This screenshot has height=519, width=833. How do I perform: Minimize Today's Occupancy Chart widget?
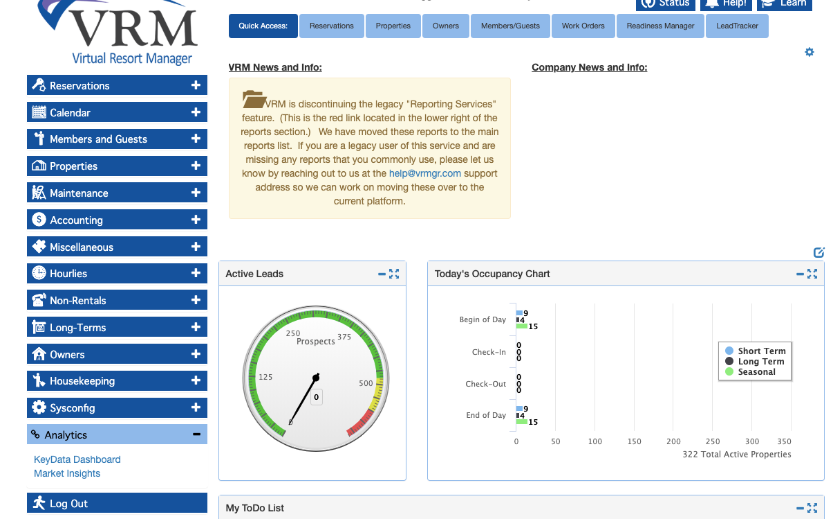pyautogui.click(x=800, y=274)
